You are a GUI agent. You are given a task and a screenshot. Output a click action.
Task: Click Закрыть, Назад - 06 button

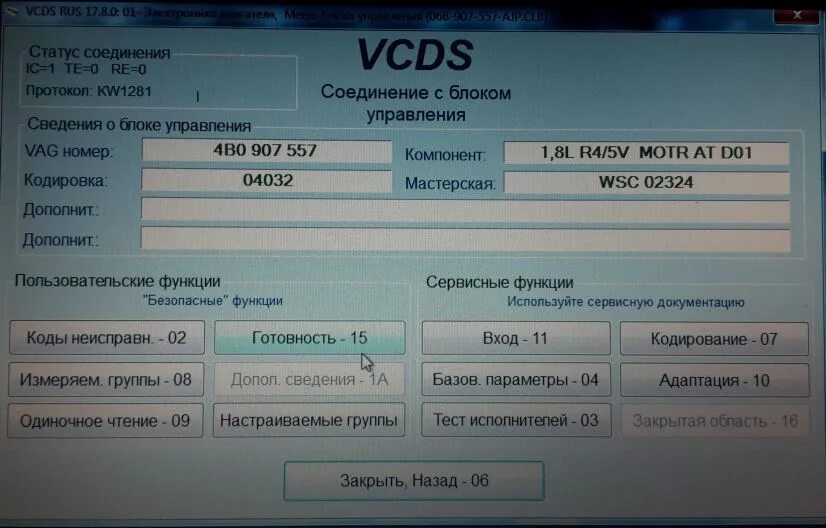tap(414, 481)
